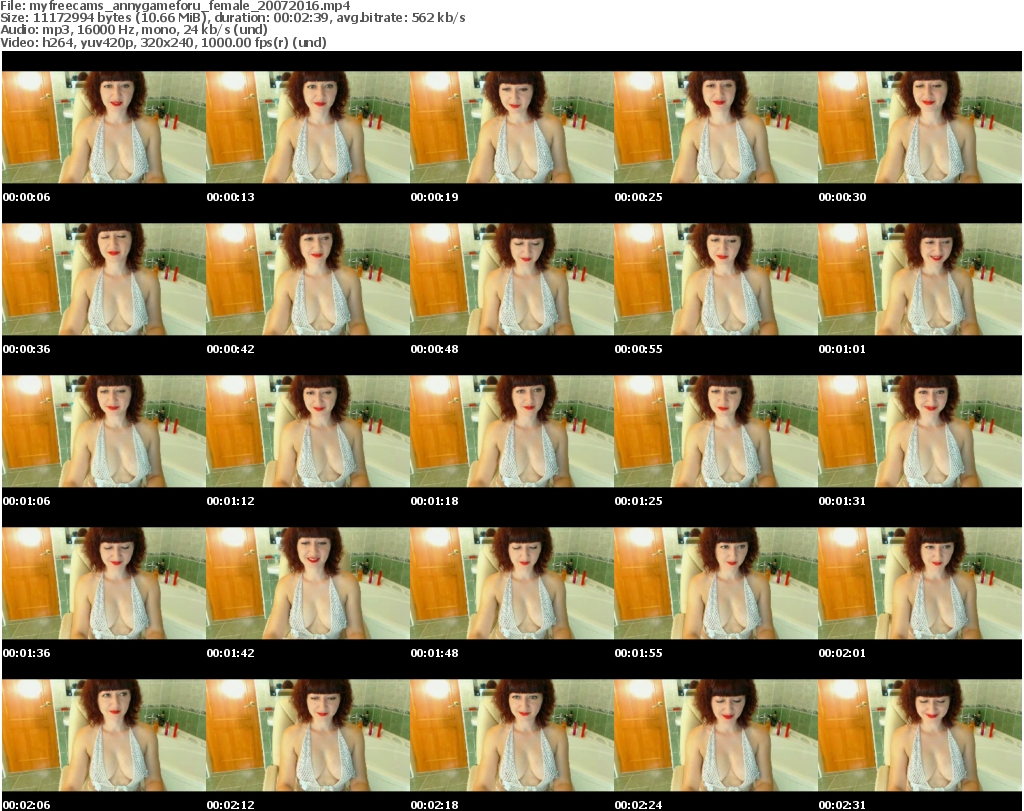Viewport: 1024px width, 811px height.
Task: Select the thumbnail frame at 00:01:25
Action: (x=716, y=431)
